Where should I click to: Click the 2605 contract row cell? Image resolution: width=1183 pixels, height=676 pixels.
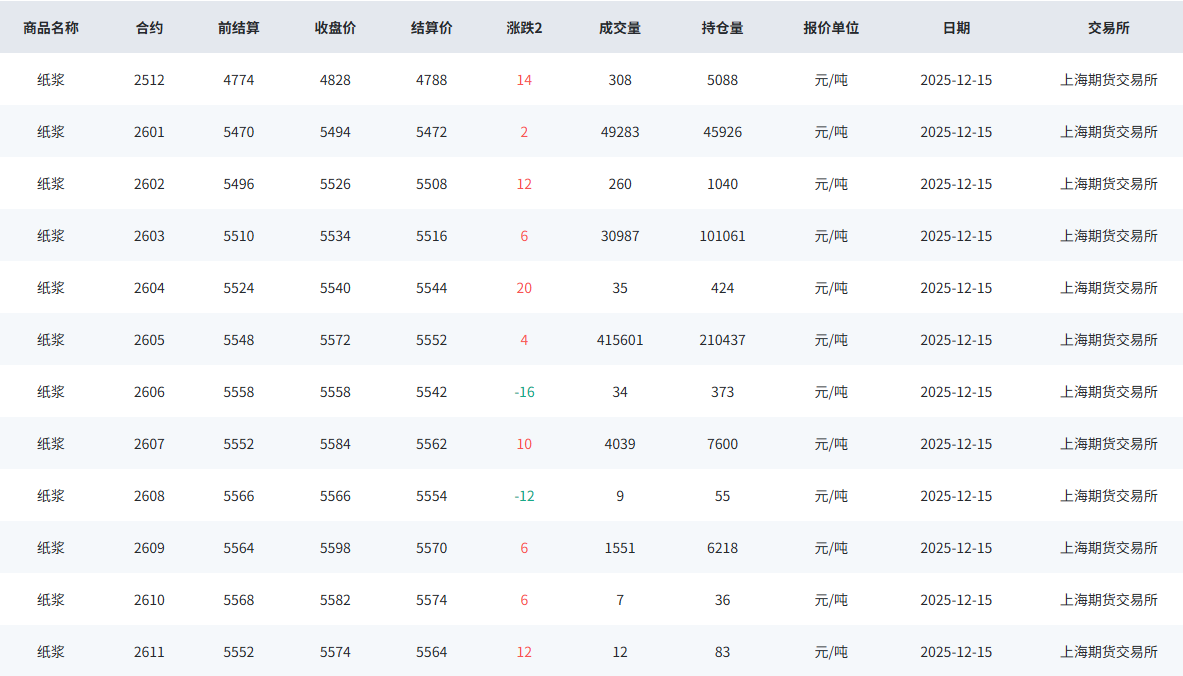coord(149,340)
